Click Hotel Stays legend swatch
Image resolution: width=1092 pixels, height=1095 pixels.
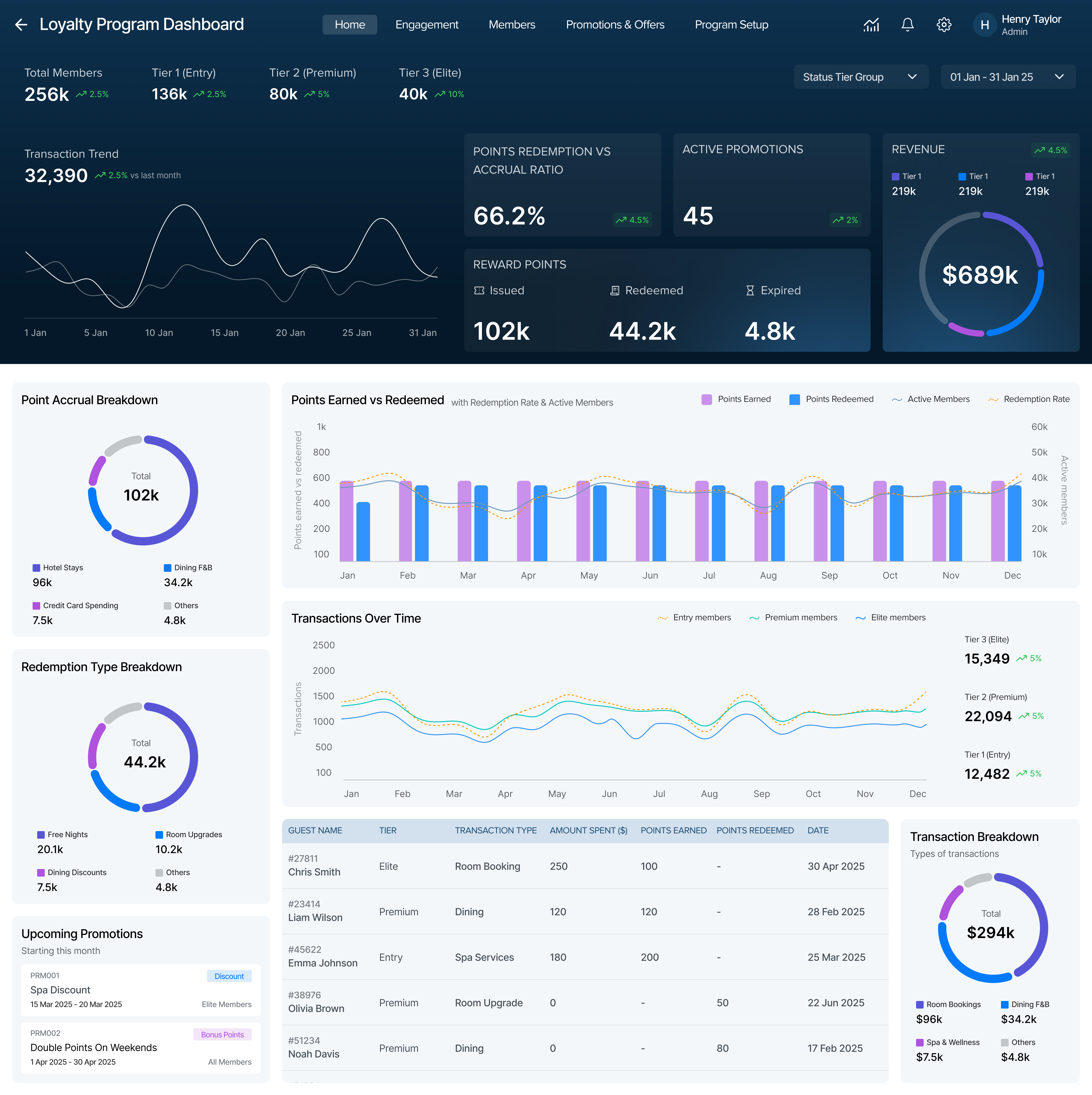point(36,568)
